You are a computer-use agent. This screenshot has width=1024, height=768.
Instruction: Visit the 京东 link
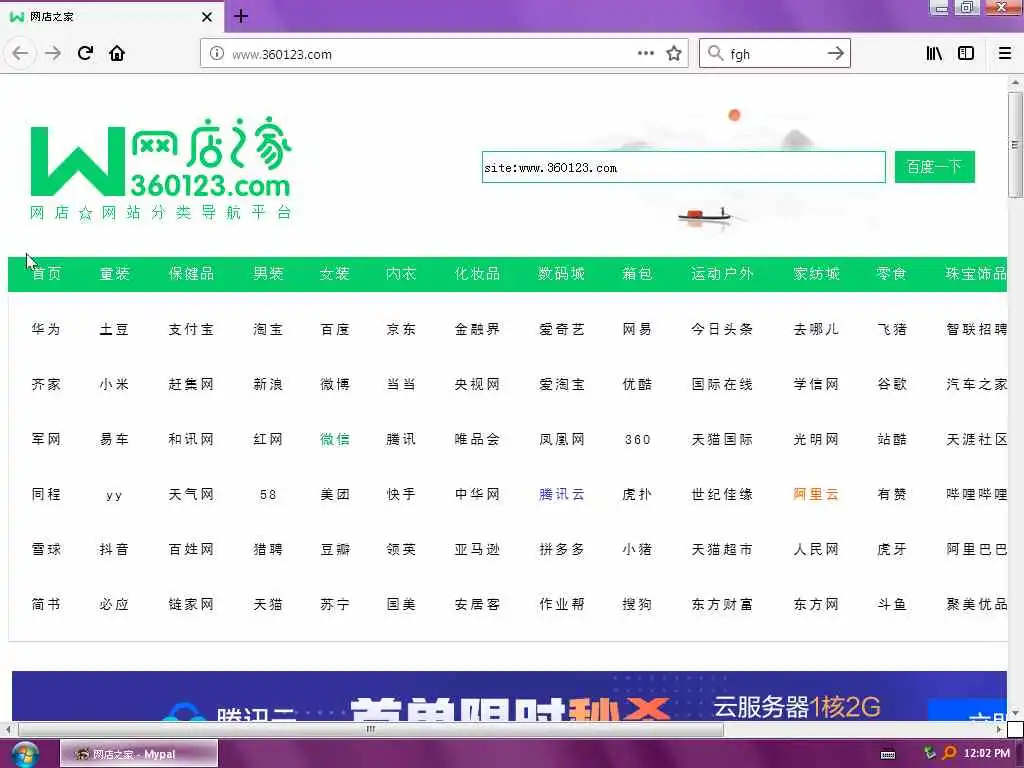point(401,329)
